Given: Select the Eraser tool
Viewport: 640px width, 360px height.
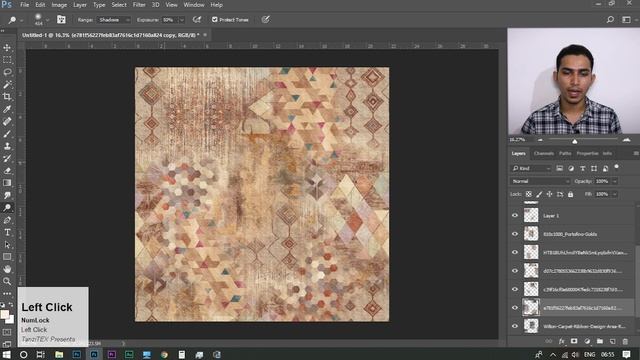Looking at the screenshot, I should pyautogui.click(x=7, y=171).
